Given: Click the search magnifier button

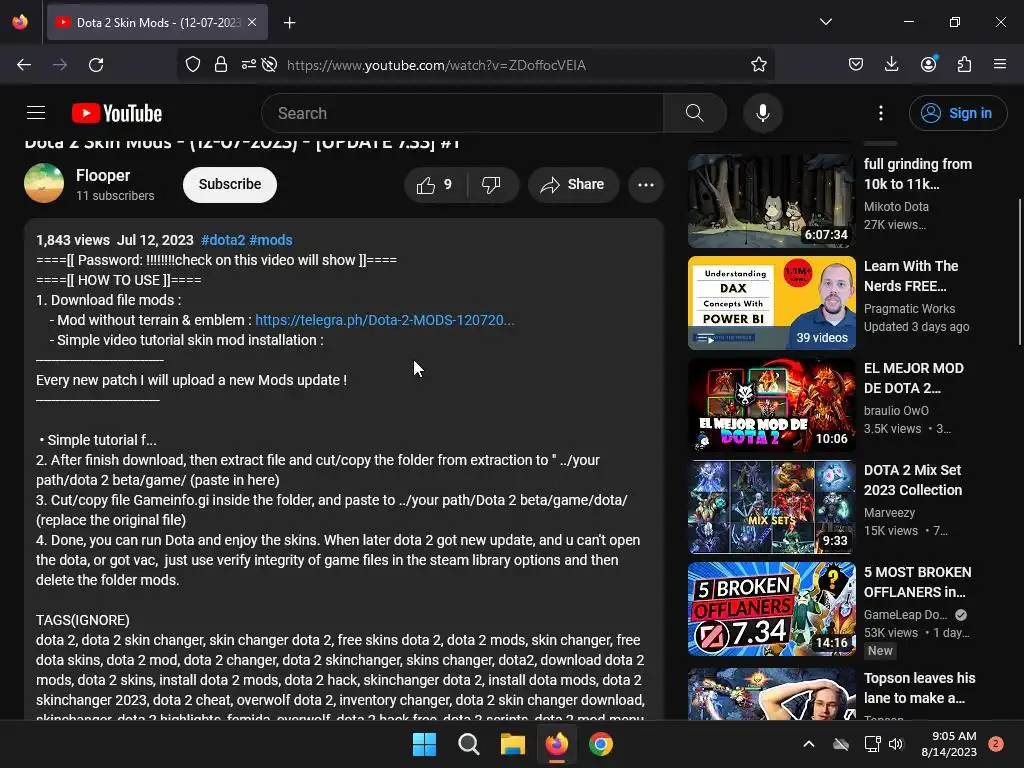Looking at the screenshot, I should click(695, 113).
